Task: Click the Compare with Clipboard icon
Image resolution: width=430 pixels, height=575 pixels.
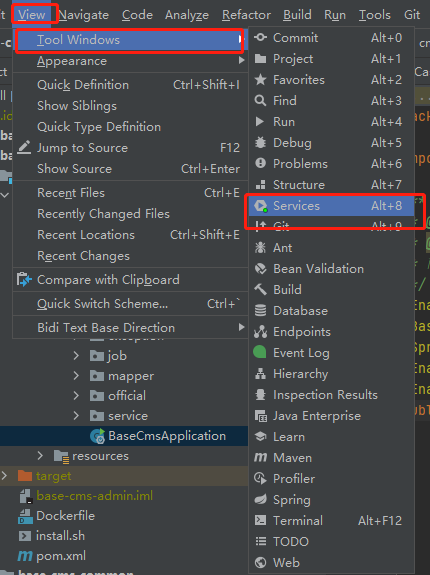Action: coord(24,280)
